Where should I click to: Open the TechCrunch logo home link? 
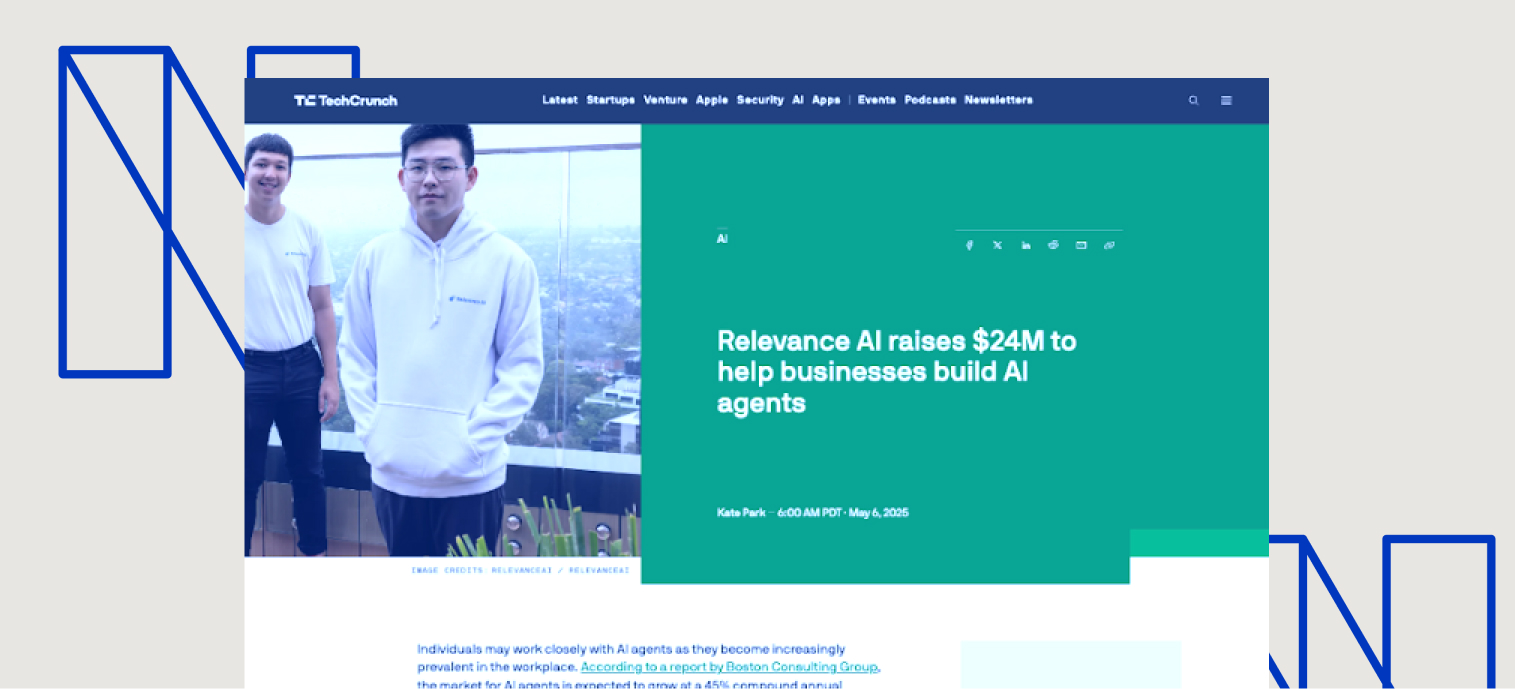345,100
